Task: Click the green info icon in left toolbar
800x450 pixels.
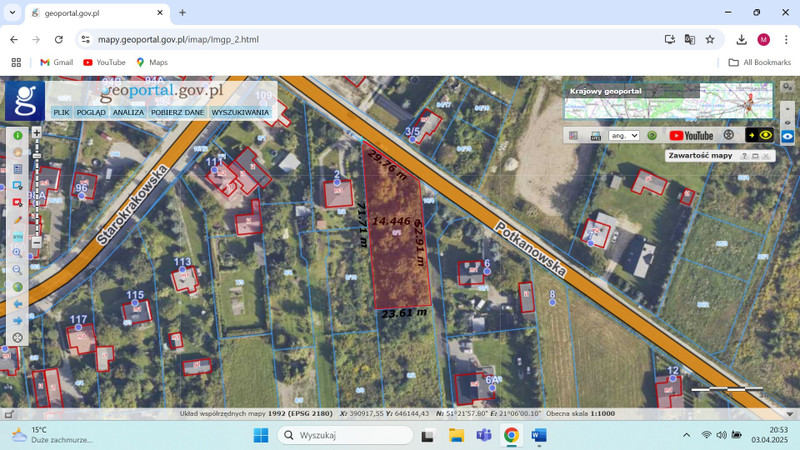Action: pos(17,135)
